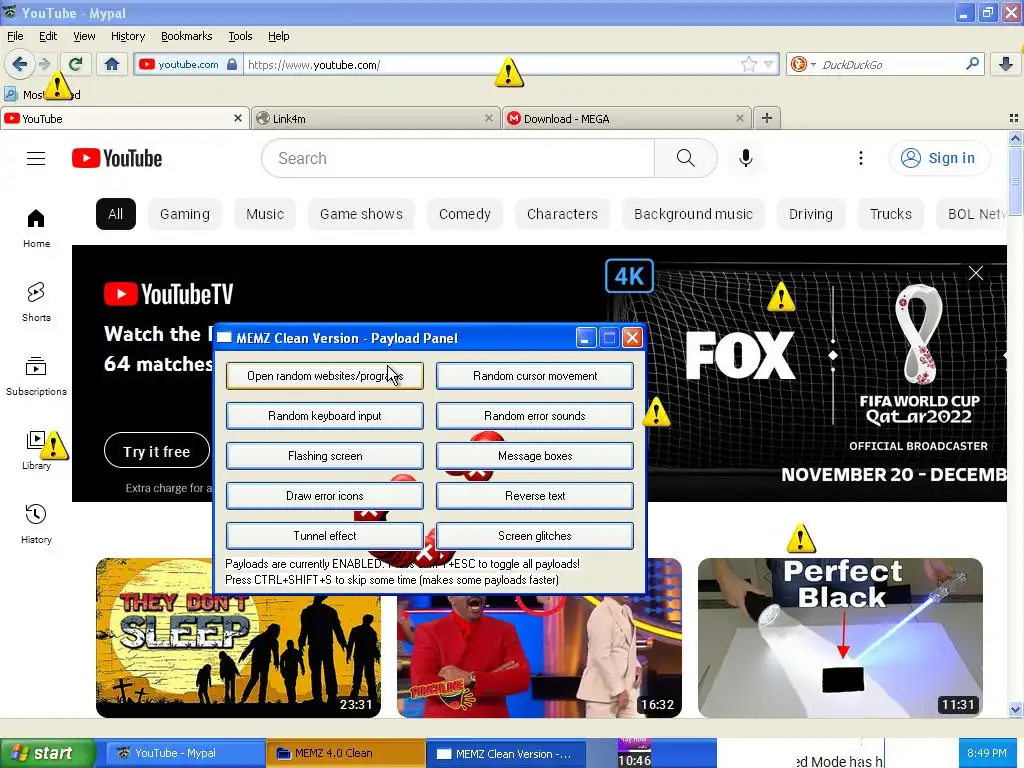Open Shorts in YouTube sidebar
This screenshot has width=1024, height=768.
tap(36, 302)
